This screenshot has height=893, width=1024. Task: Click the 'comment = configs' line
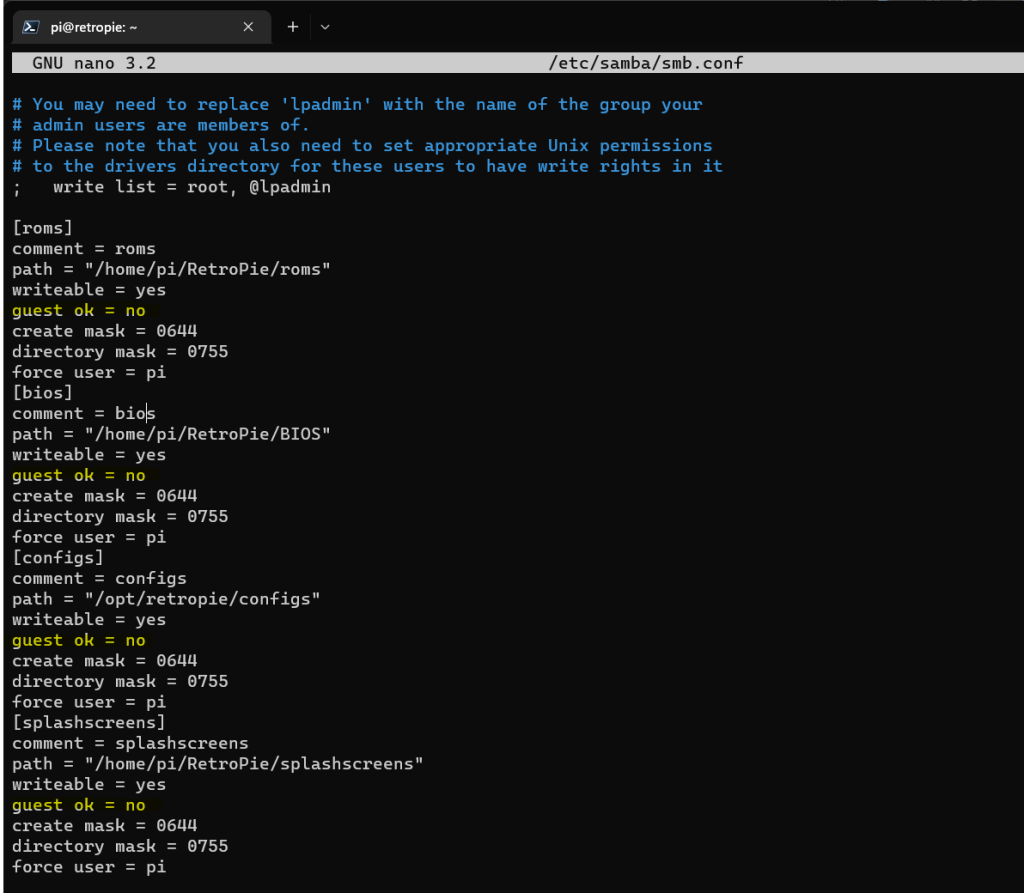click(x=99, y=579)
